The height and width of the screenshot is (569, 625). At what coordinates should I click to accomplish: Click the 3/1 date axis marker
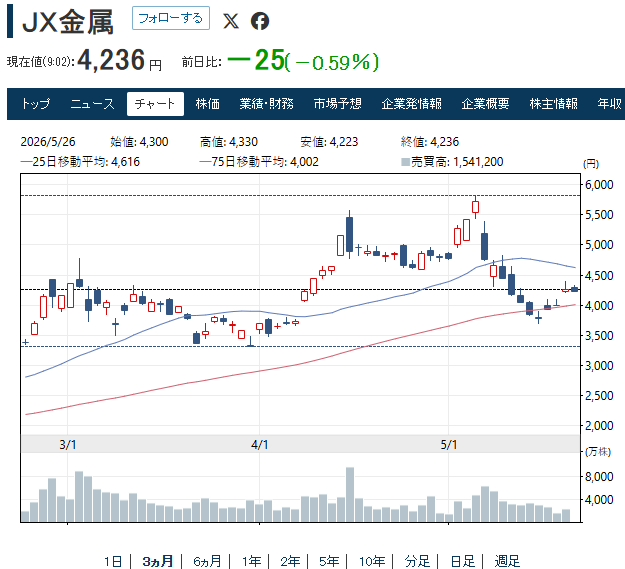pos(68,444)
